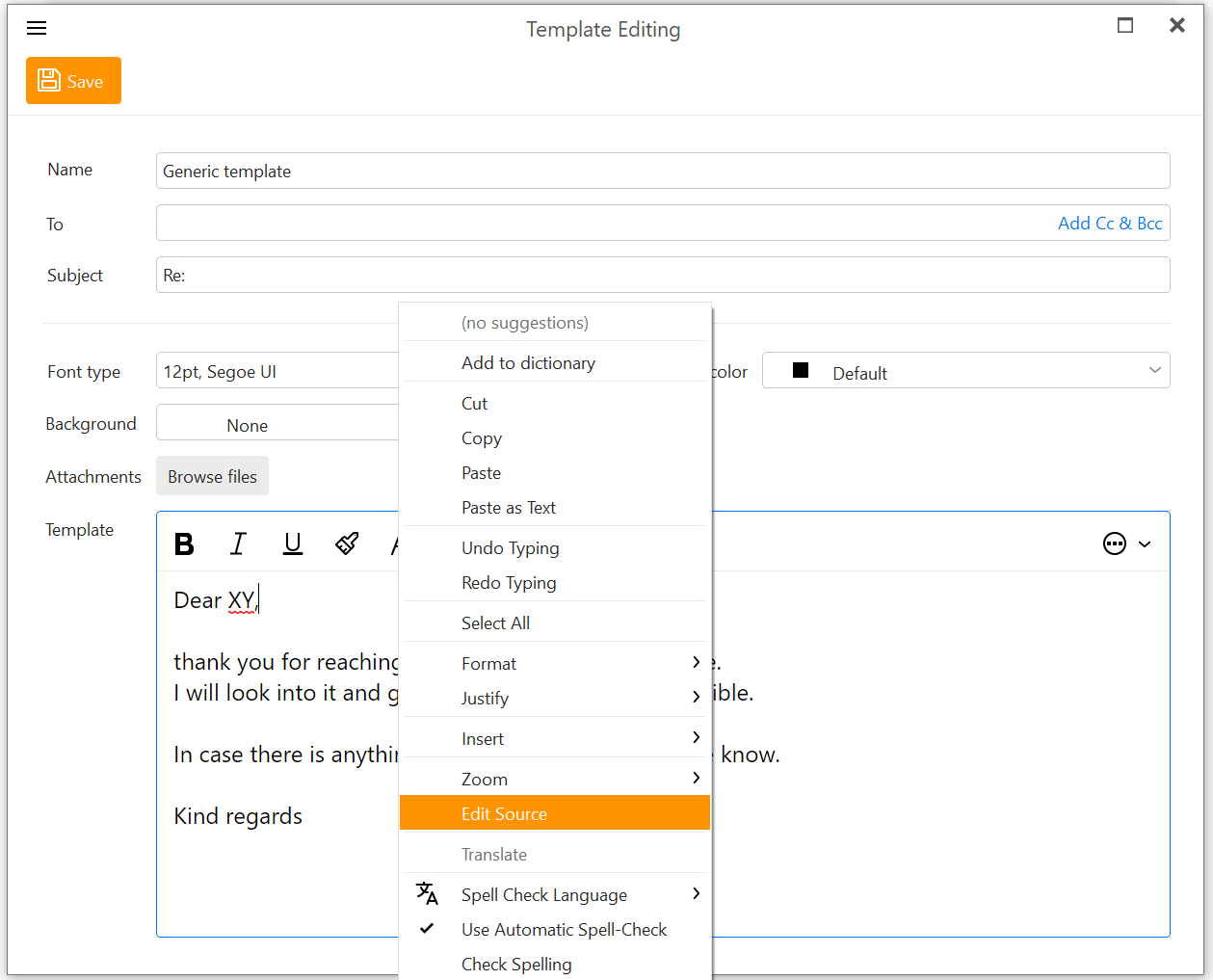Open the more options ellipsis icon
The height and width of the screenshot is (980, 1213).
coord(1115,544)
